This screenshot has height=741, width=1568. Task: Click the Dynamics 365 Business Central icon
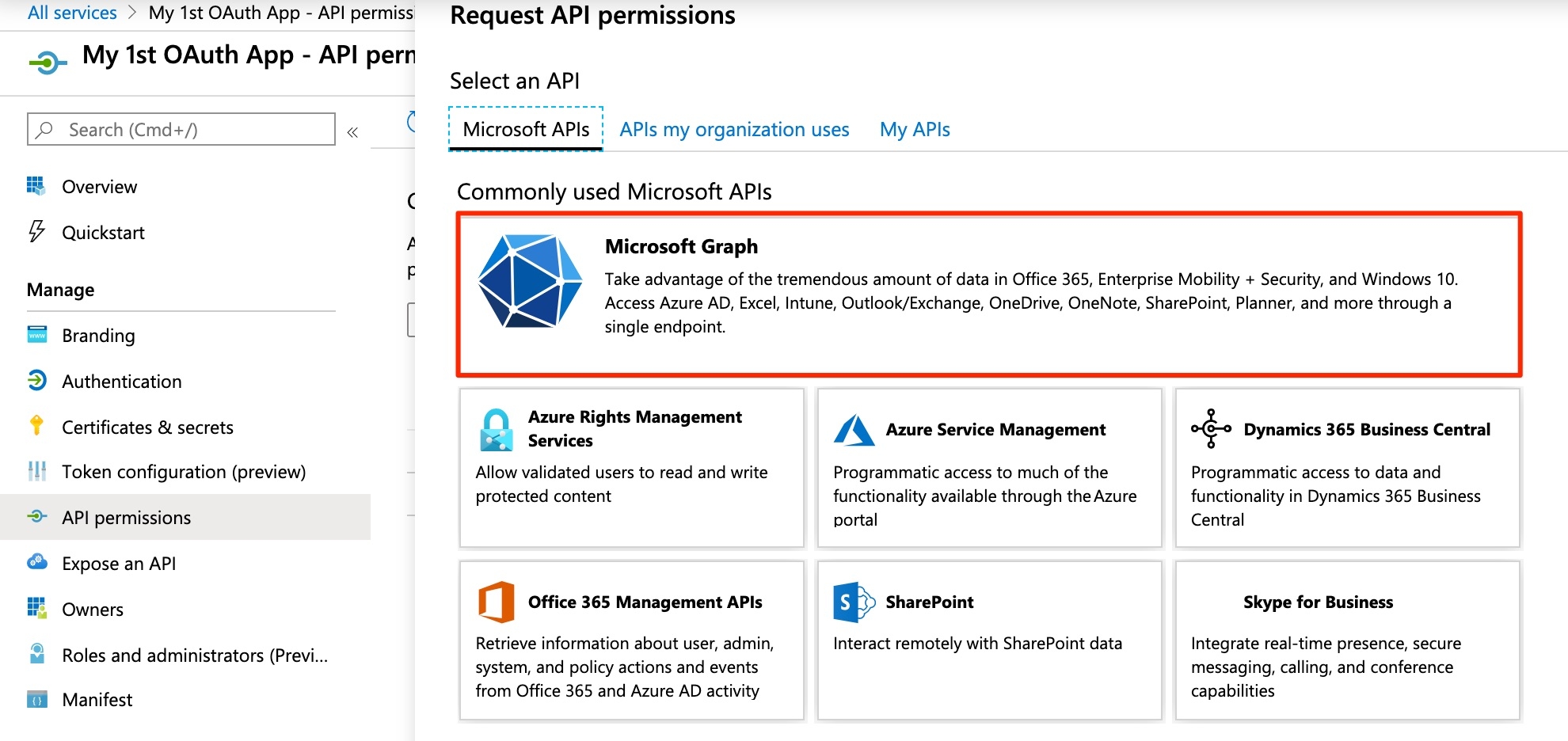click(x=1211, y=428)
